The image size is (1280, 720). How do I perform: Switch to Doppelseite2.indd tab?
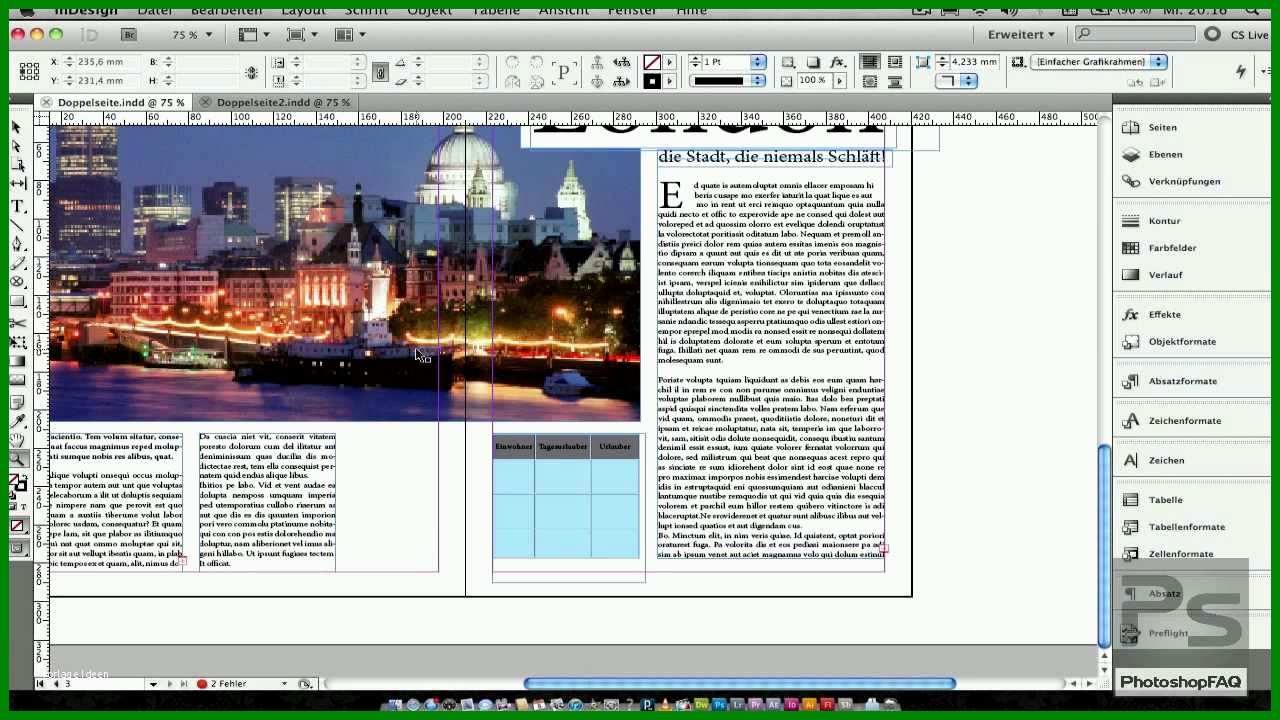283,102
